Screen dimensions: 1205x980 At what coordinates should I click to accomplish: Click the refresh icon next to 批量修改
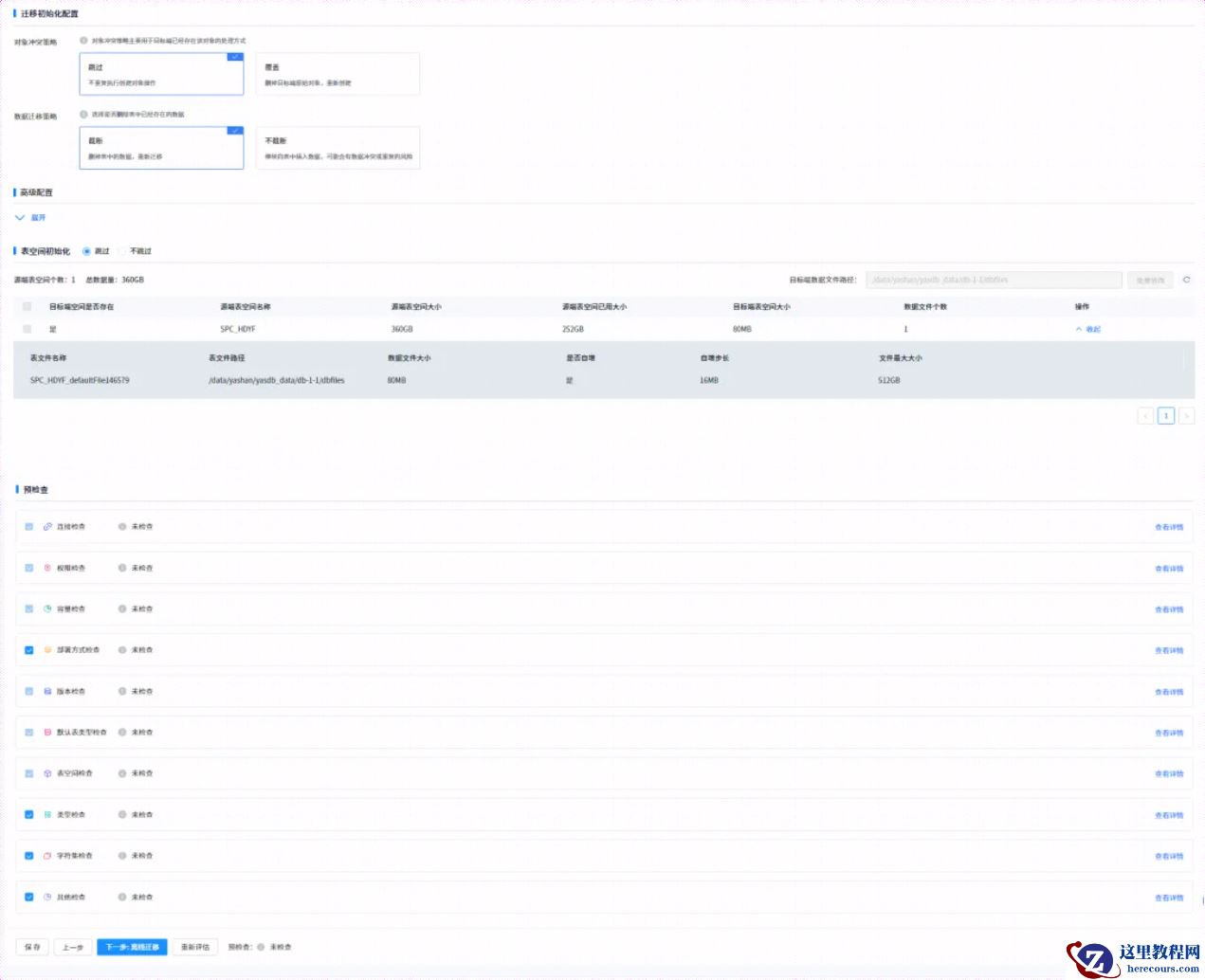(1186, 280)
